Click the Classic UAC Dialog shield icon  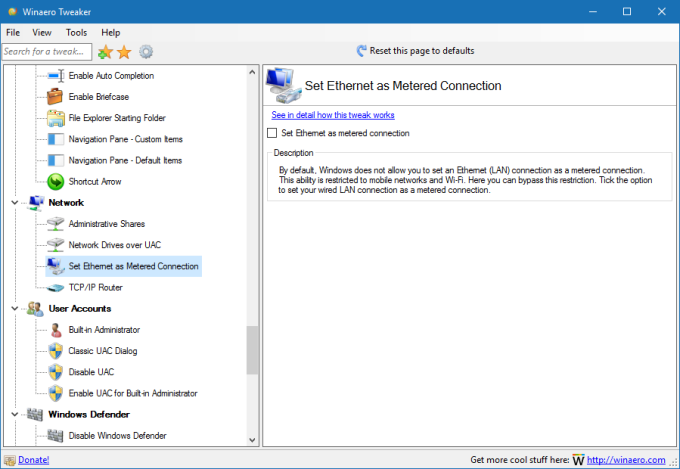[x=56, y=351]
